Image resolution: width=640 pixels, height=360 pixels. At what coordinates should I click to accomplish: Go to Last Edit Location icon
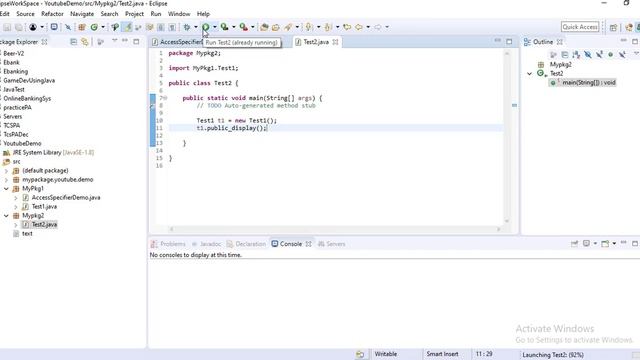347,27
